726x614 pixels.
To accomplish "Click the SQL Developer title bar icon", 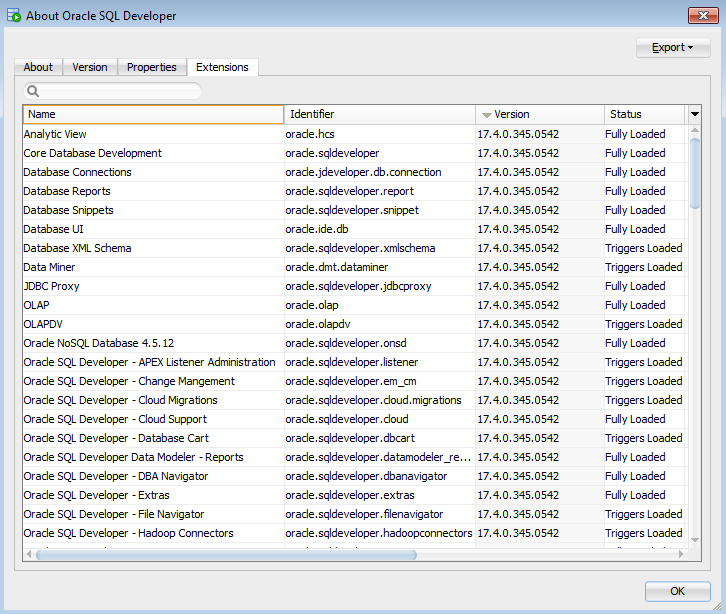I will [14, 15].
